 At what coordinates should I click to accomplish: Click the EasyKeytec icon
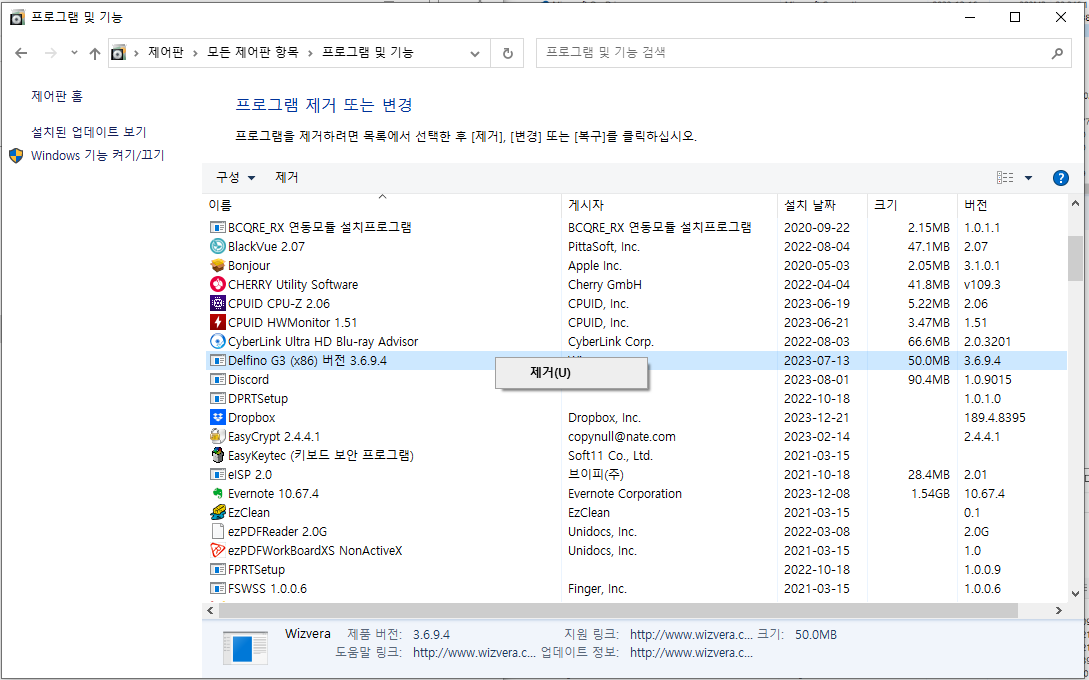218,456
